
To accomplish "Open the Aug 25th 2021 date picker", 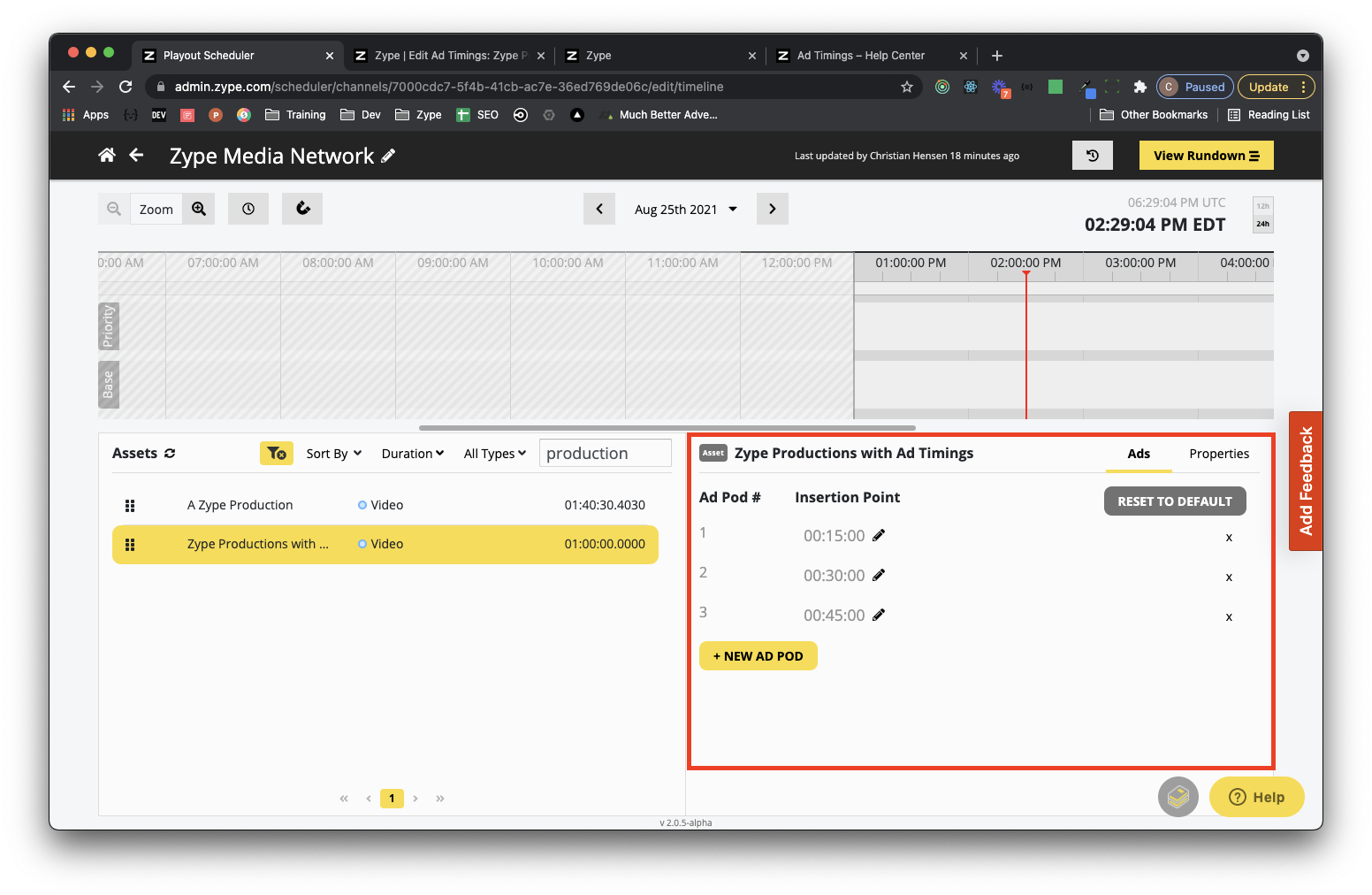I will pyautogui.click(x=686, y=210).
